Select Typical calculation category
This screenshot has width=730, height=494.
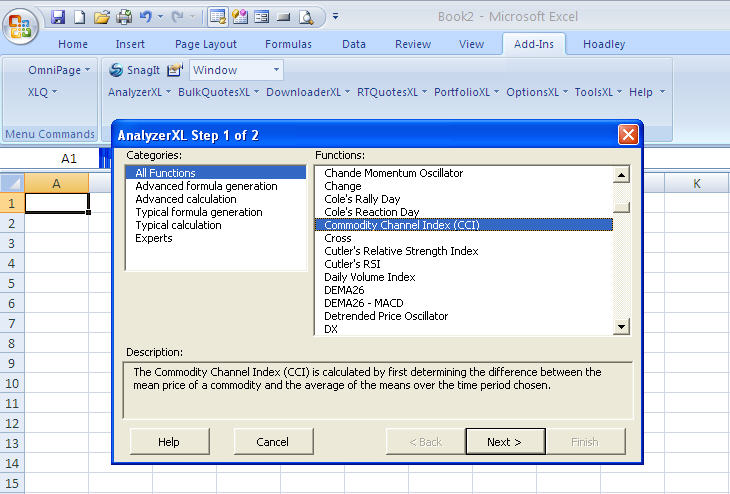pyautogui.click(x=216, y=225)
